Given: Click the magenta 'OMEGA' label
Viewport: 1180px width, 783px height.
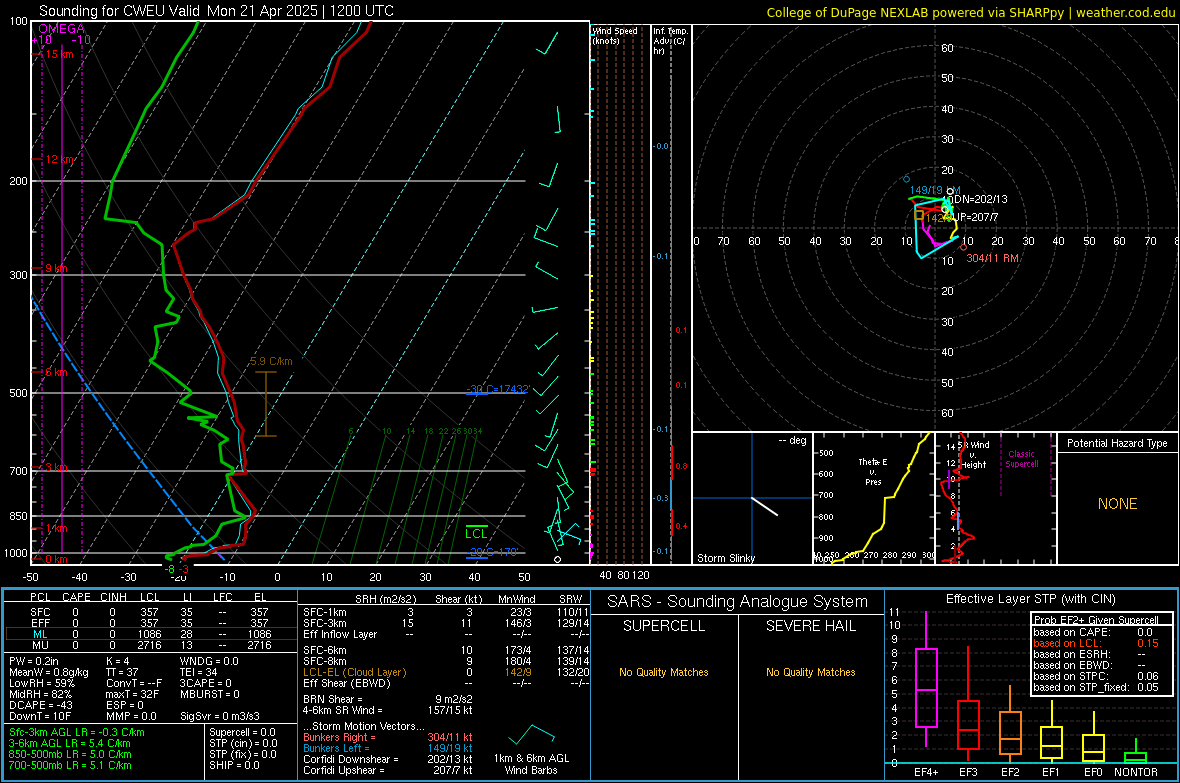Looking at the screenshot, I should point(61,29).
